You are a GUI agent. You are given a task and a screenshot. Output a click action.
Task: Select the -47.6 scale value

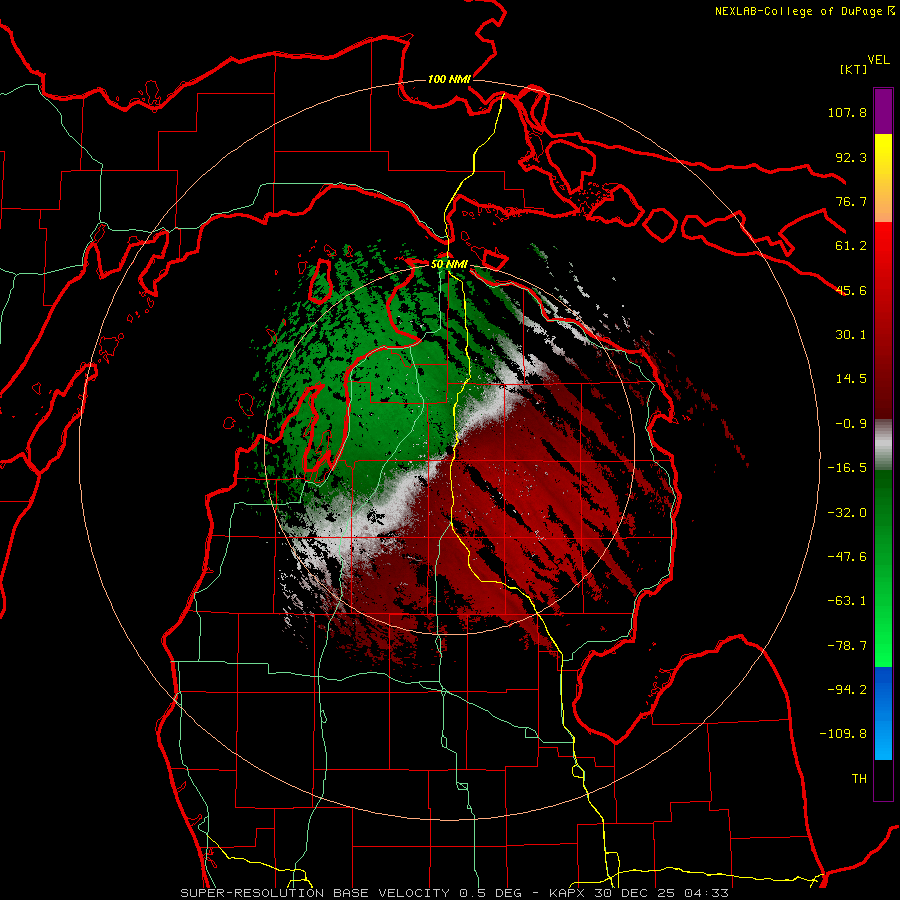(847, 557)
